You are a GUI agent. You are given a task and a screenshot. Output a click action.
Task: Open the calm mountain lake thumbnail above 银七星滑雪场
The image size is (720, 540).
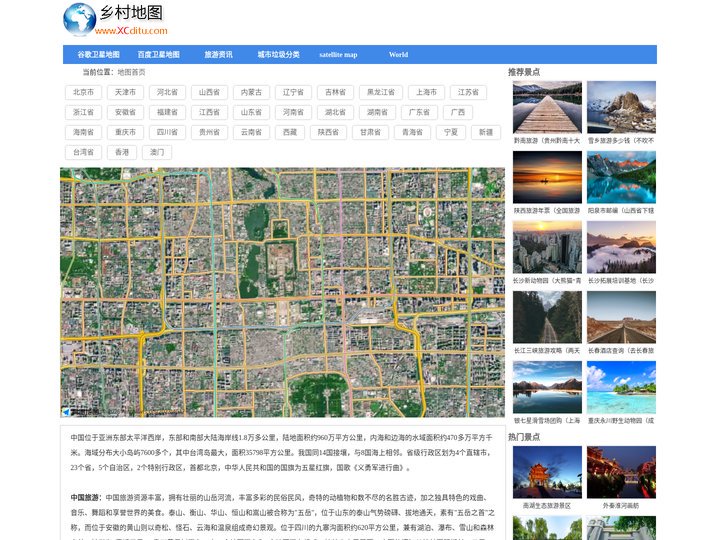click(x=547, y=387)
